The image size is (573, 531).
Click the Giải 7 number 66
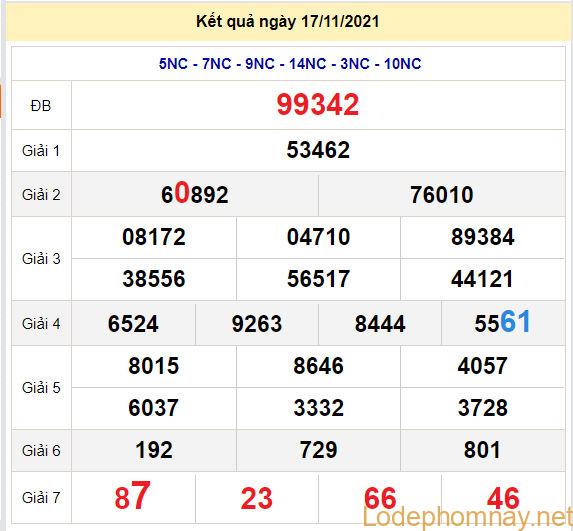click(x=380, y=498)
